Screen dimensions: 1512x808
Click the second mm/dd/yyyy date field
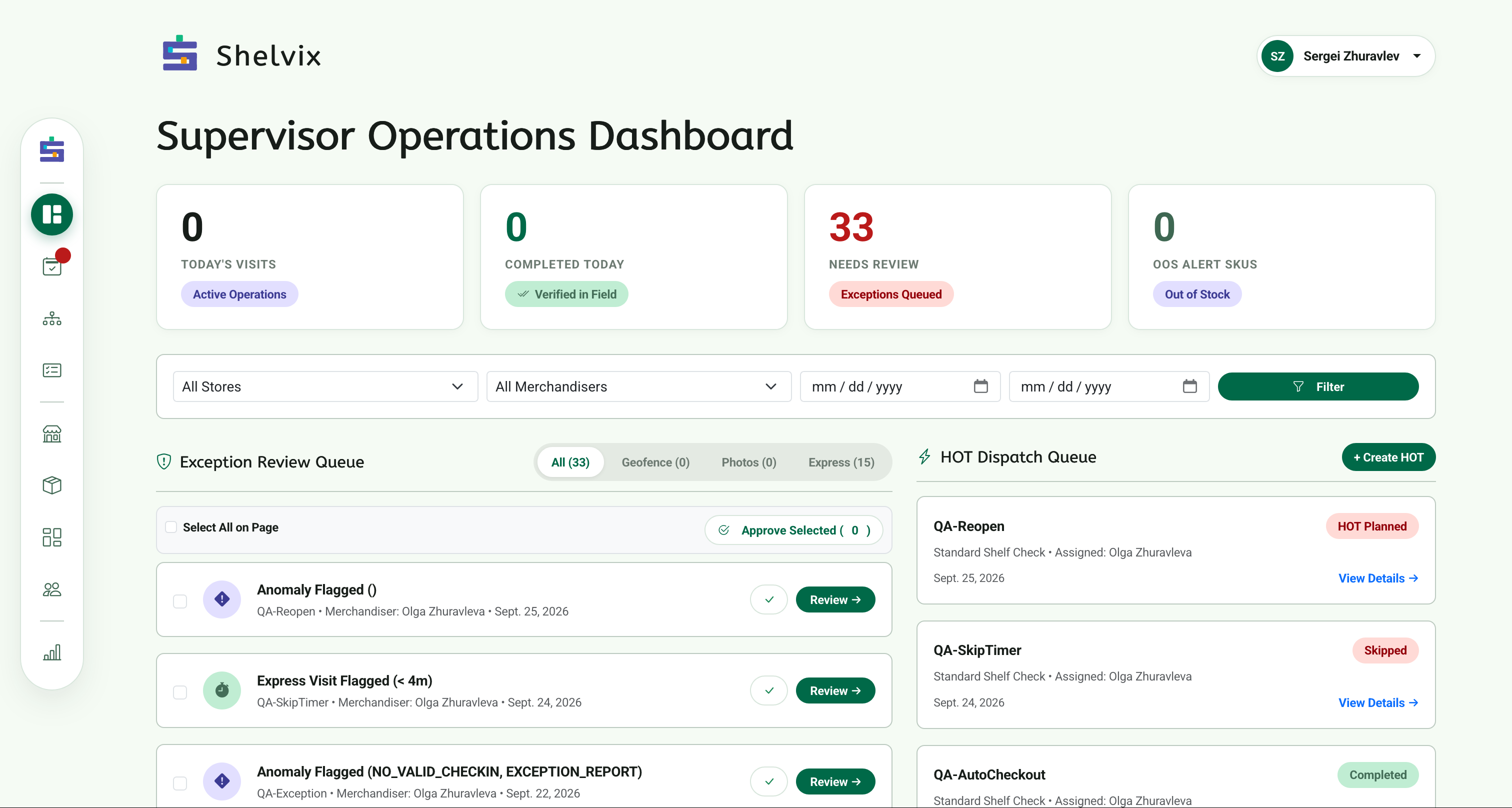tap(1109, 386)
